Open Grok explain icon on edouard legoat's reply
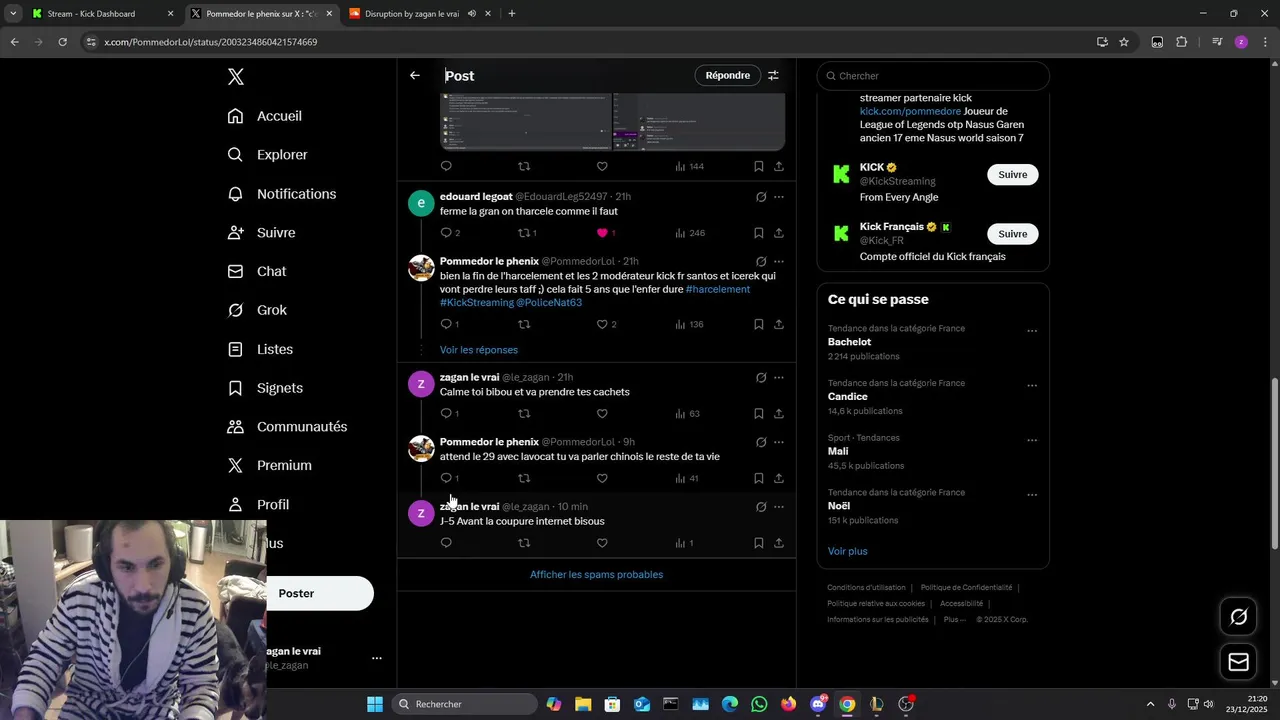This screenshot has height=720, width=1280. (761, 197)
